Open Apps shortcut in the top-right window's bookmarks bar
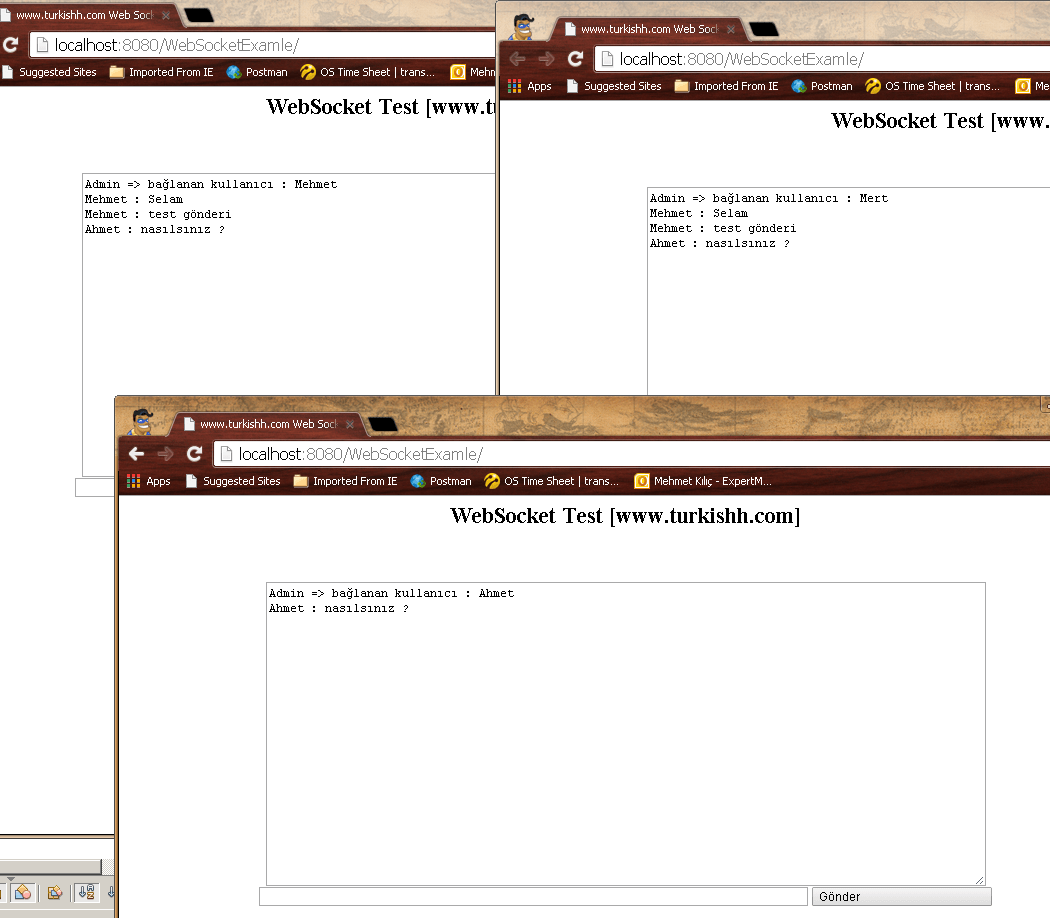 (529, 86)
